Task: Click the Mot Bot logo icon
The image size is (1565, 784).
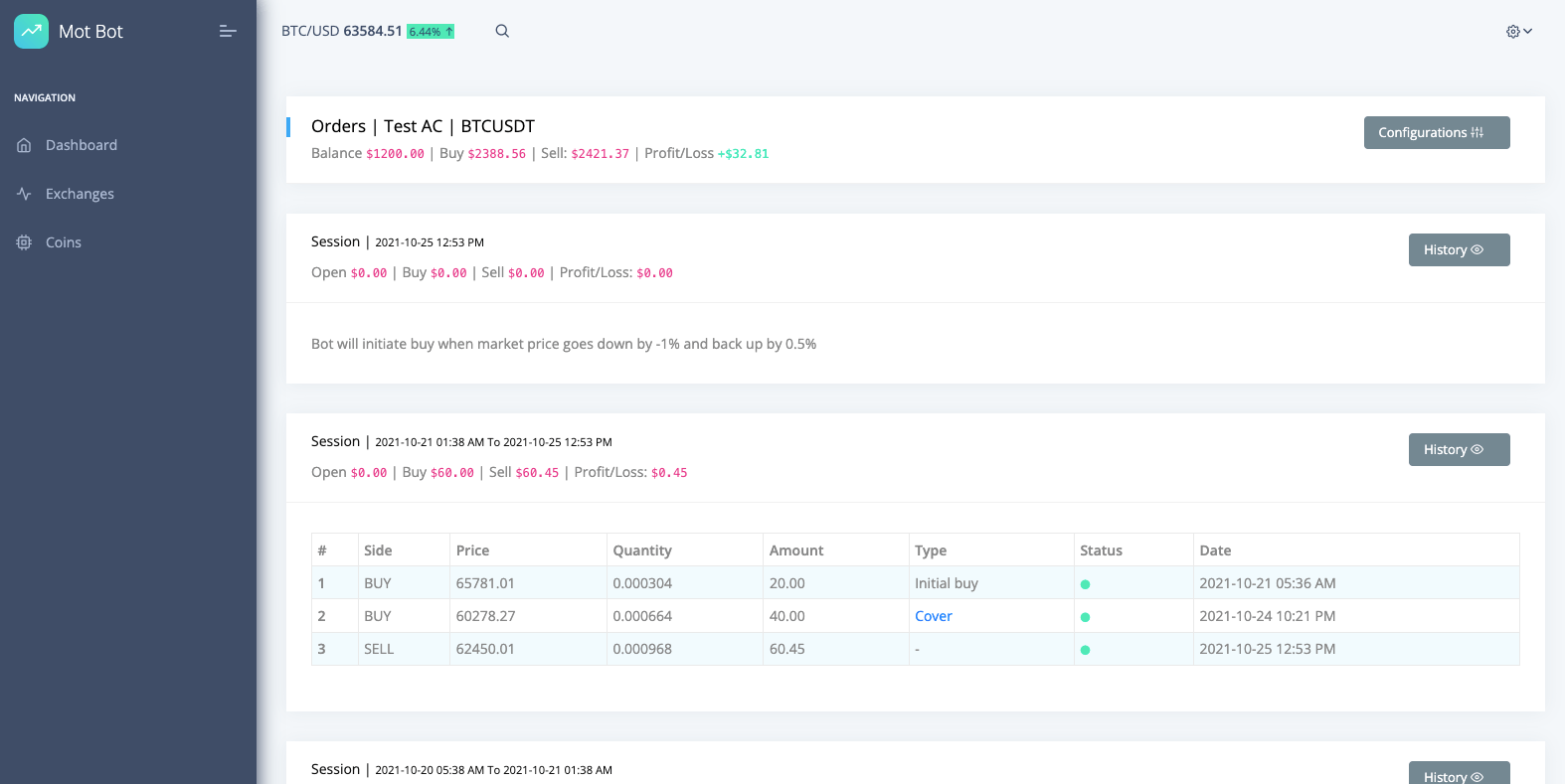Action: point(31,31)
